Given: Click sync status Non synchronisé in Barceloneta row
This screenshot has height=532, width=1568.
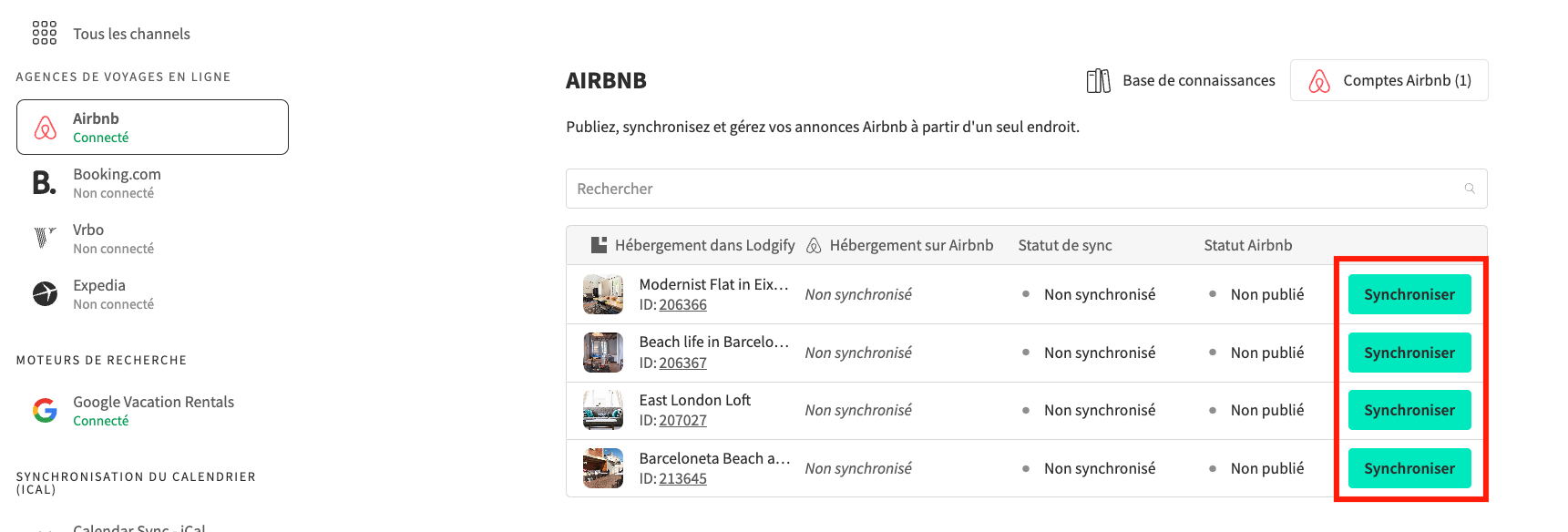Looking at the screenshot, I should tap(1099, 468).
